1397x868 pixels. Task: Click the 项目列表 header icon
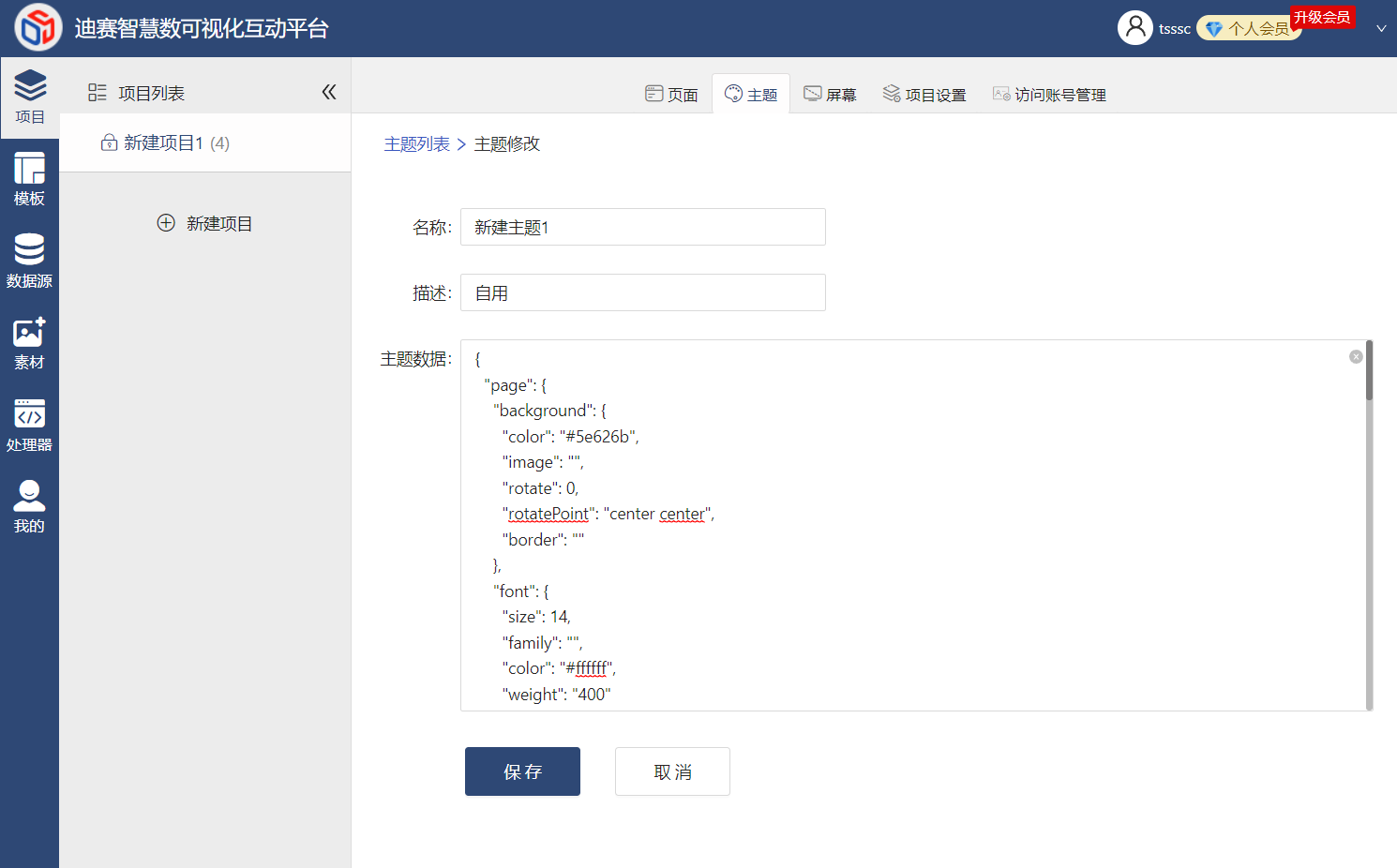click(x=98, y=92)
